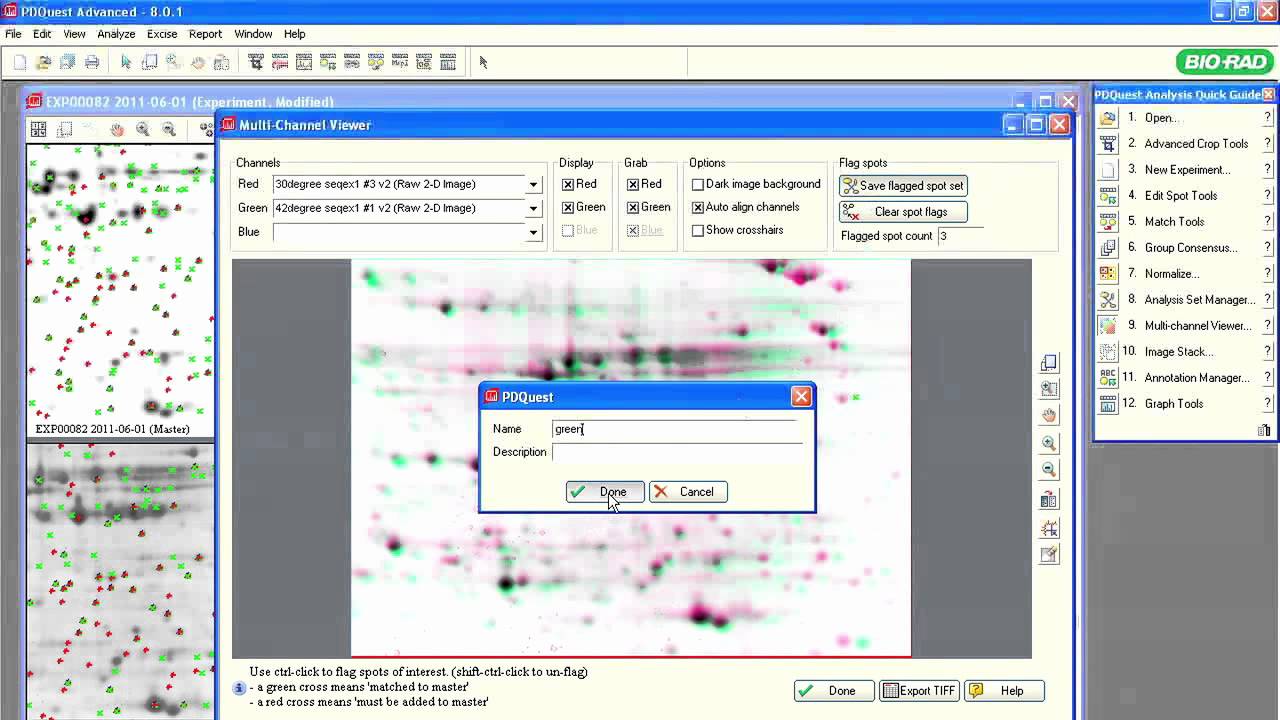
Task: Close the PDQuest name dialog
Action: coord(801,397)
